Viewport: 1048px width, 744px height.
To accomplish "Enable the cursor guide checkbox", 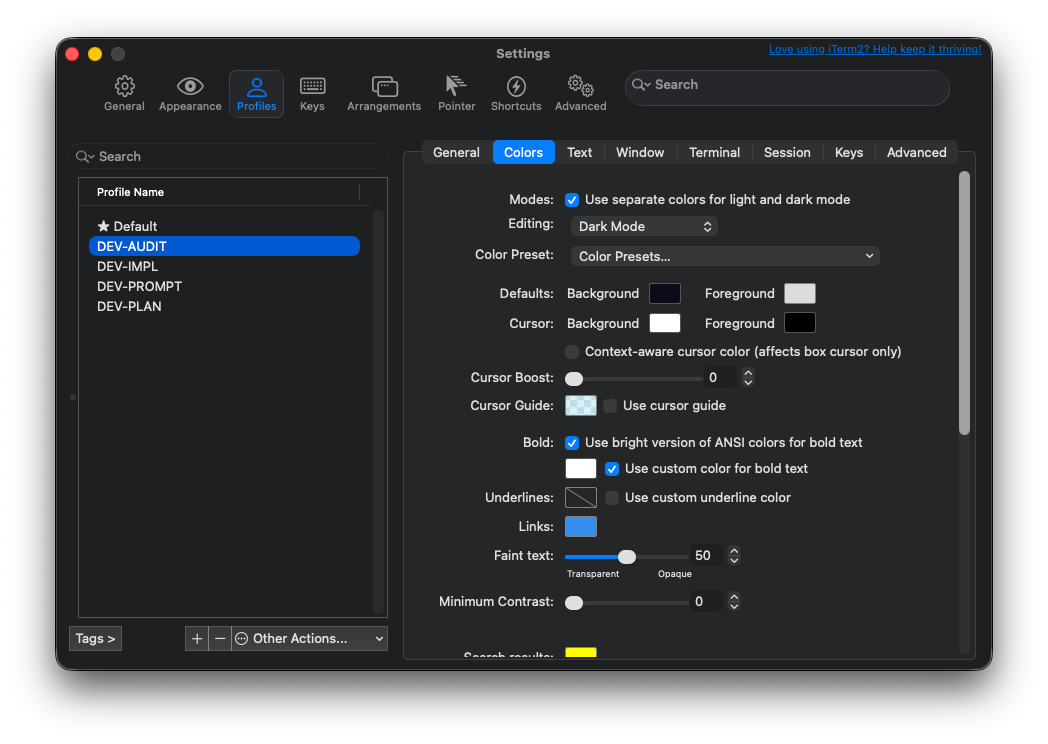I will pyautogui.click(x=610, y=405).
